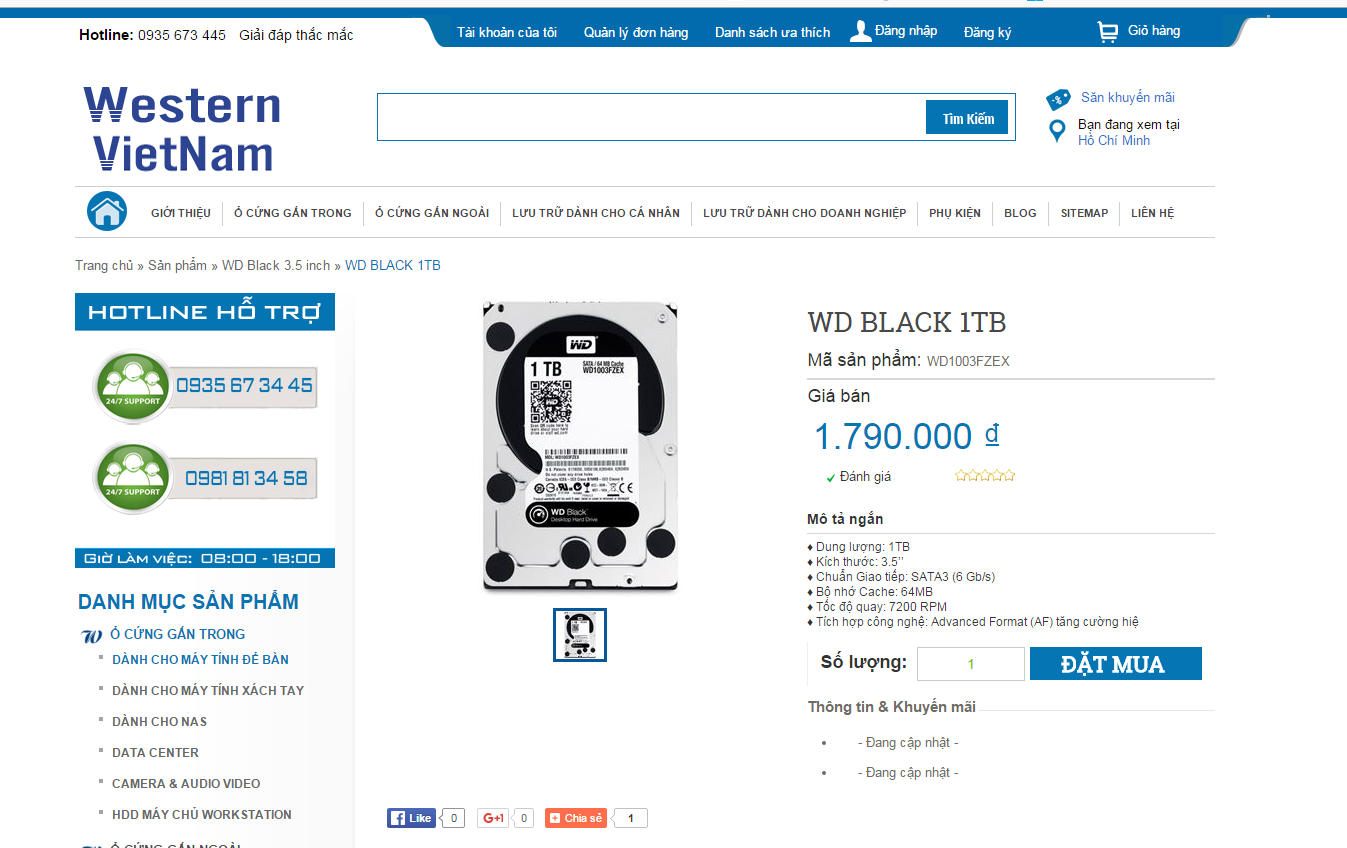The image size is (1347, 848).
Task: Expand Ổ CỨNG GẮN TRONG sidebar category
Action: click(x=177, y=634)
